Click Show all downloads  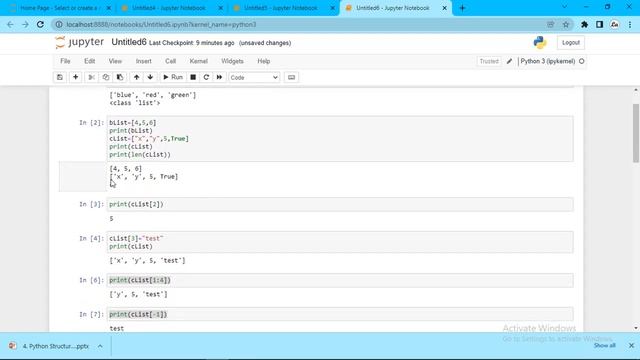click(604, 346)
